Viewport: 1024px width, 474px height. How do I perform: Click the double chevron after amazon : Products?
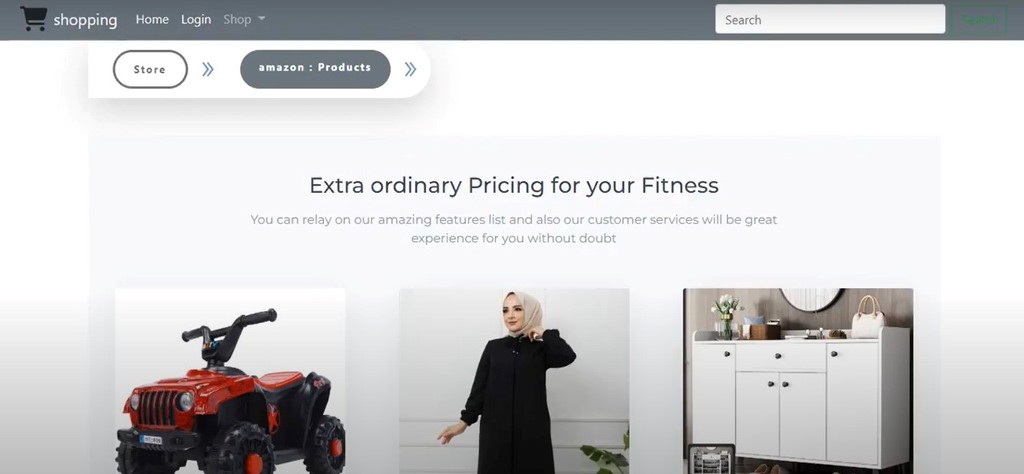click(x=410, y=69)
